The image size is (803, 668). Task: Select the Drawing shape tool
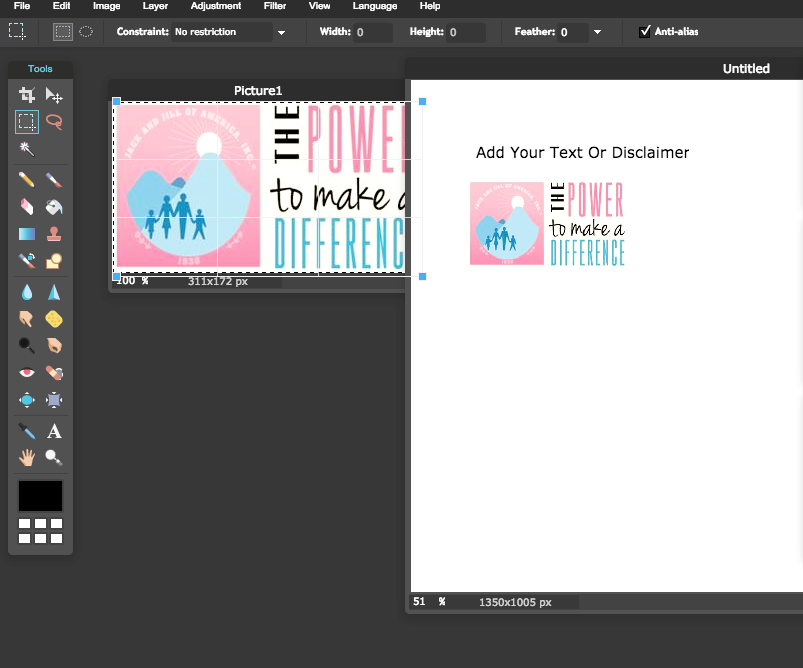pos(54,261)
